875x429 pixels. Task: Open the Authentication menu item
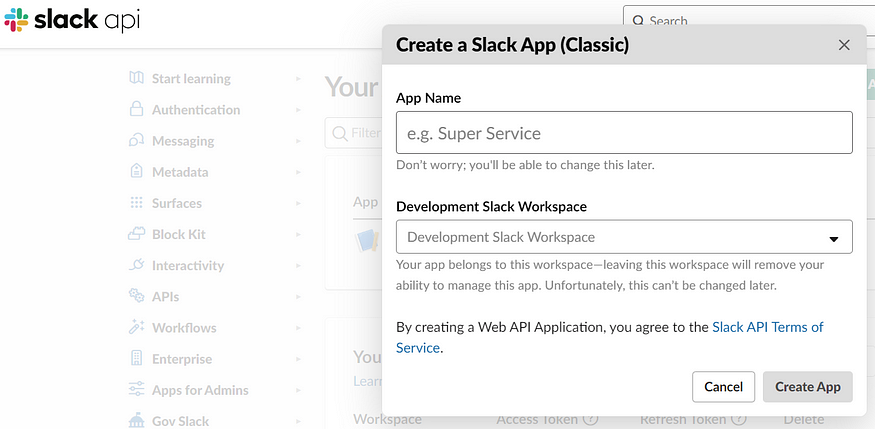[196, 110]
